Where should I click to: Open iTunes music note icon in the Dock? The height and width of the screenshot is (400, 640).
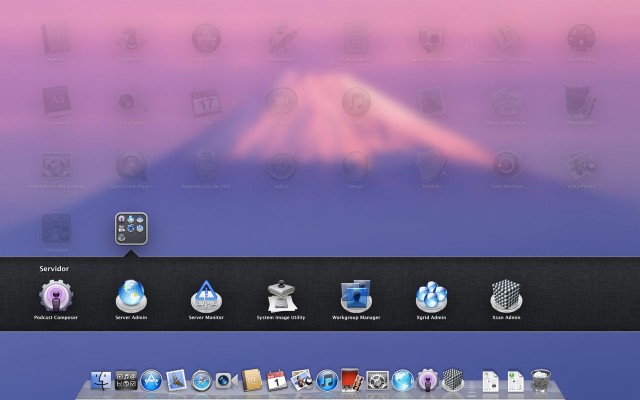(327, 380)
